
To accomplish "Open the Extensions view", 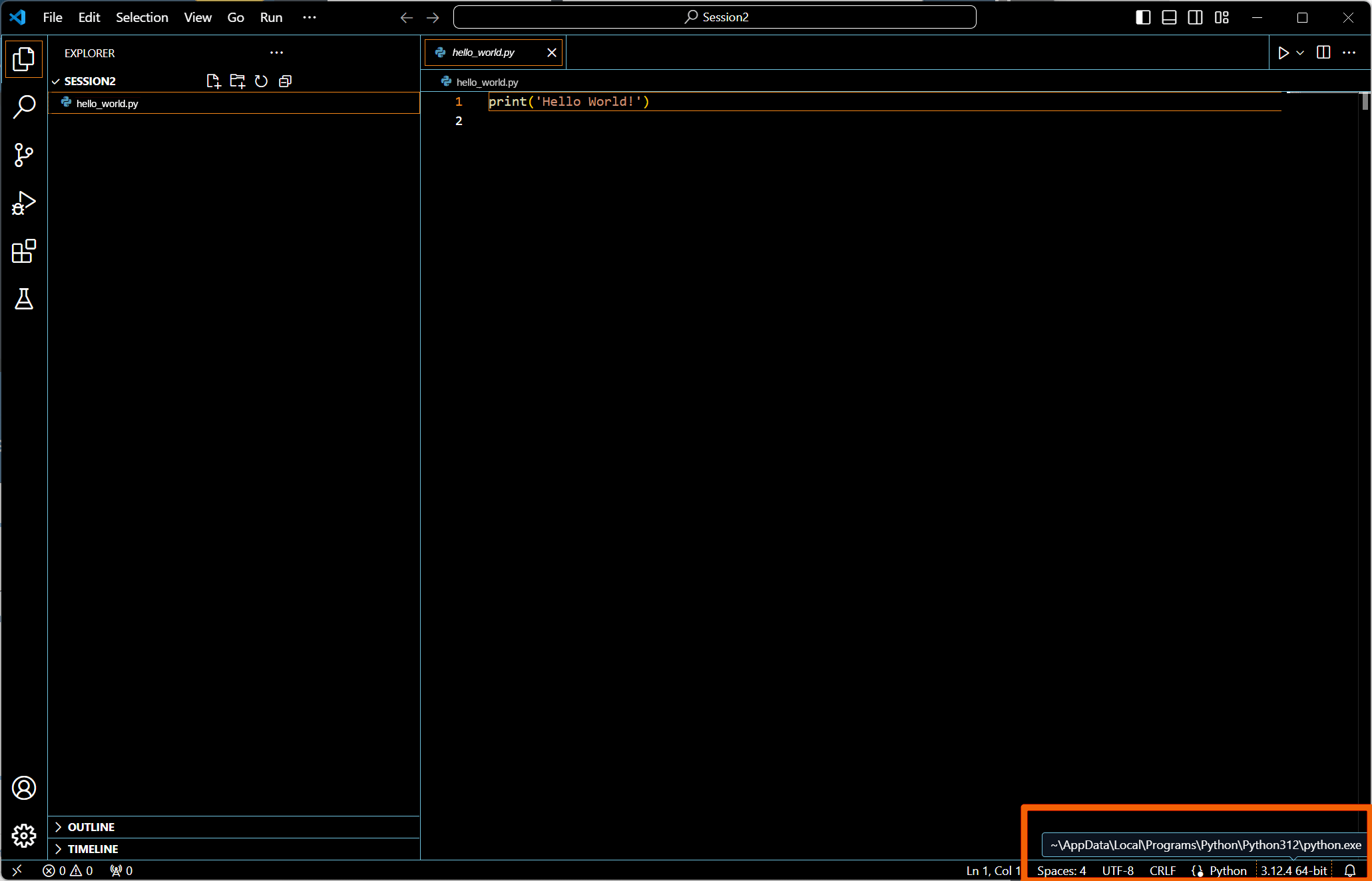I will (24, 251).
